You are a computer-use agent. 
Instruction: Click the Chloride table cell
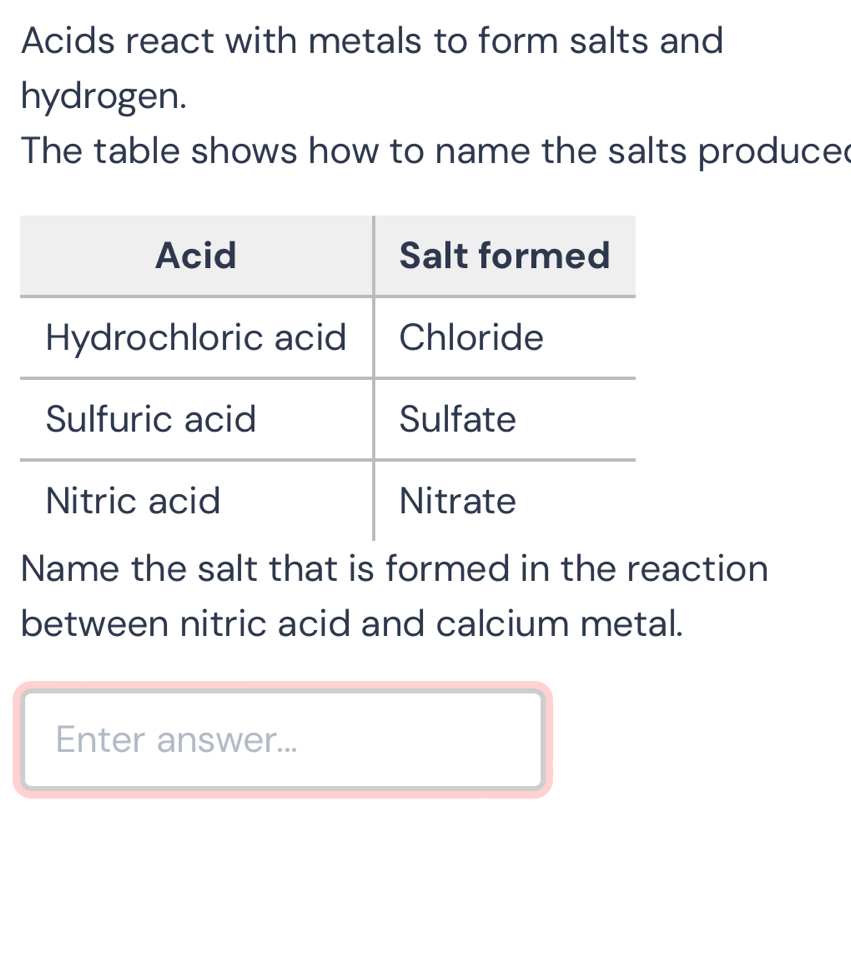click(471, 338)
